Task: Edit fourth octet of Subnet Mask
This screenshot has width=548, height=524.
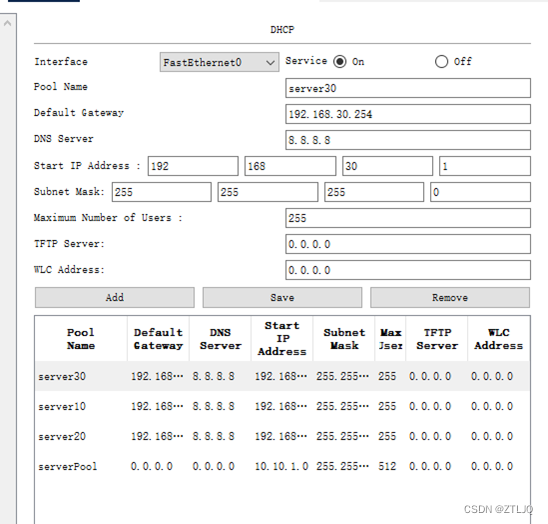Action: click(x=480, y=192)
